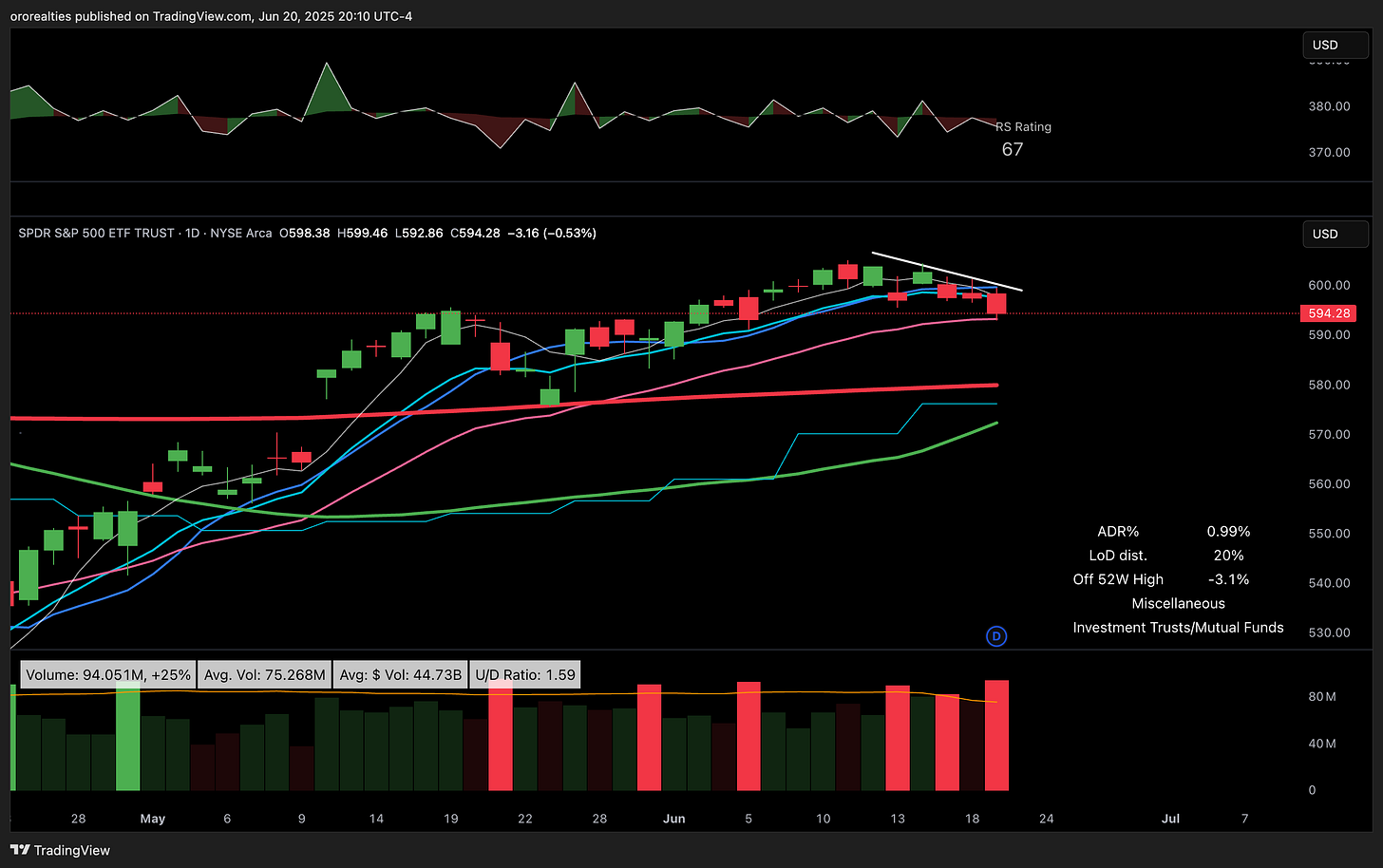This screenshot has height=868, width=1383.
Task: Click the LoD dist. value 20%
Action: (x=1228, y=556)
